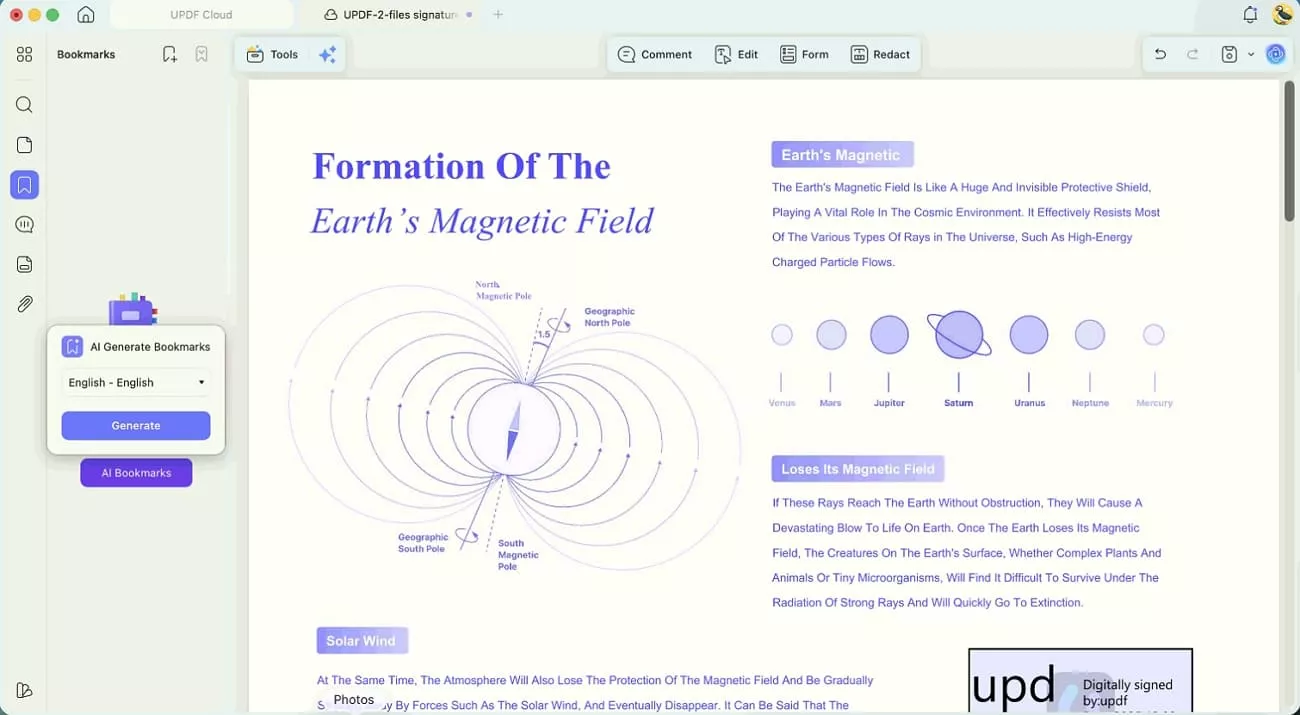Launch the UPDF AI assistant
The height and width of the screenshot is (715, 1300).
coord(1275,54)
